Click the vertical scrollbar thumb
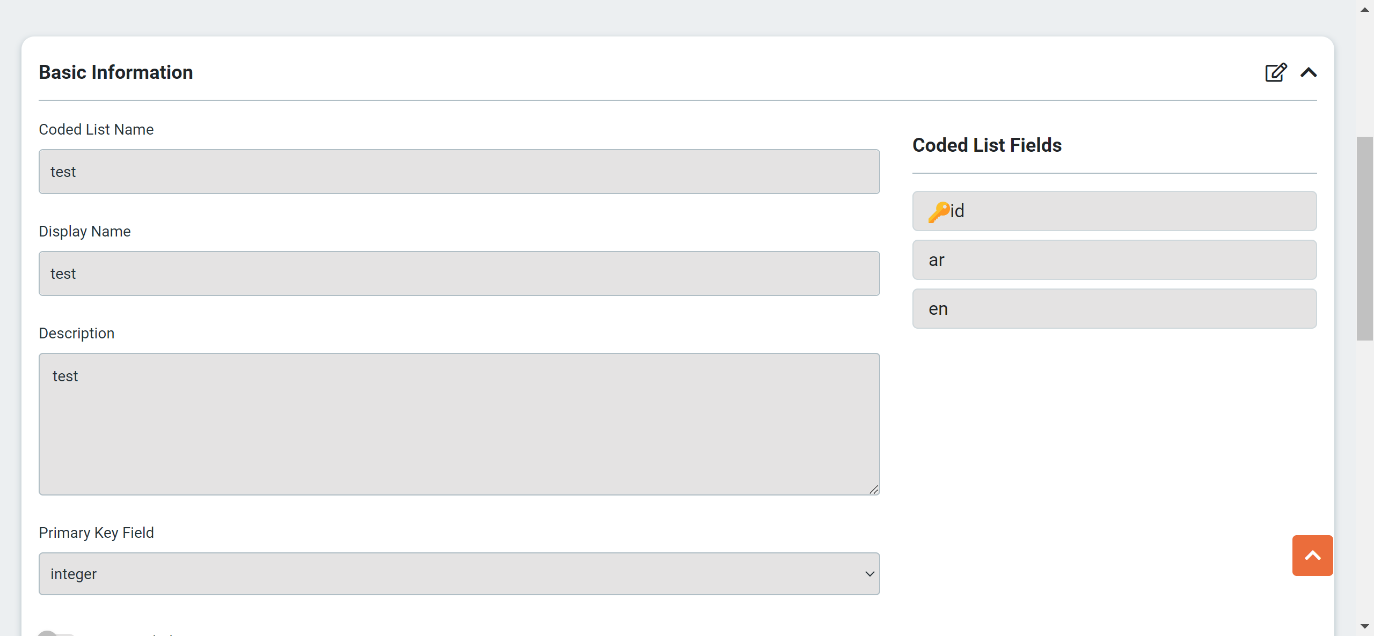This screenshot has width=1374, height=636. tap(1365, 238)
